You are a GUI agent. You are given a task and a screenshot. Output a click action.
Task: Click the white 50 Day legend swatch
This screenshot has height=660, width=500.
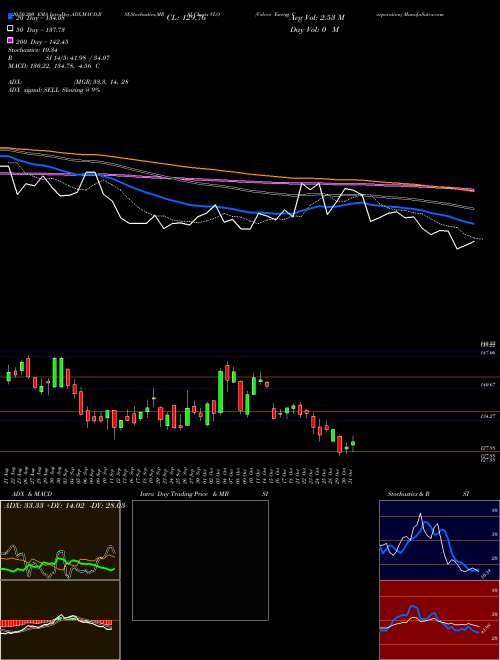[10, 29]
